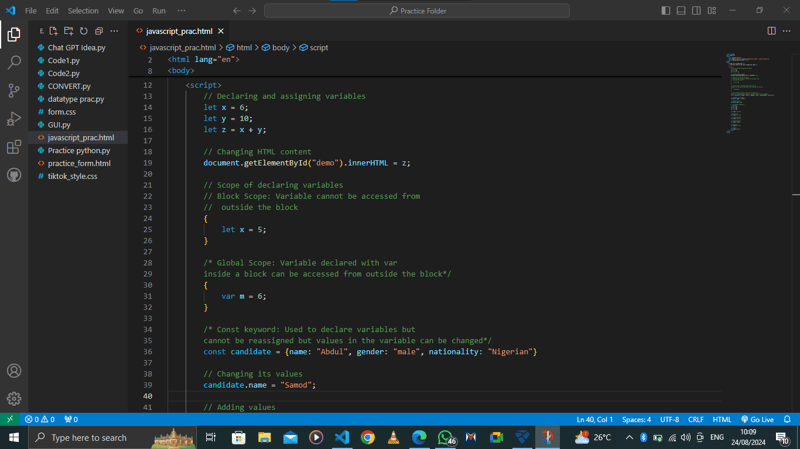Open the Extensions view
Viewport: 800px width, 449px height.
[x=14, y=147]
